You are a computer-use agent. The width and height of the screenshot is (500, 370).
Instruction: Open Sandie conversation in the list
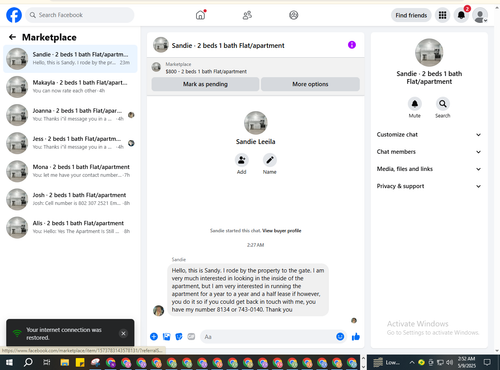(70, 59)
